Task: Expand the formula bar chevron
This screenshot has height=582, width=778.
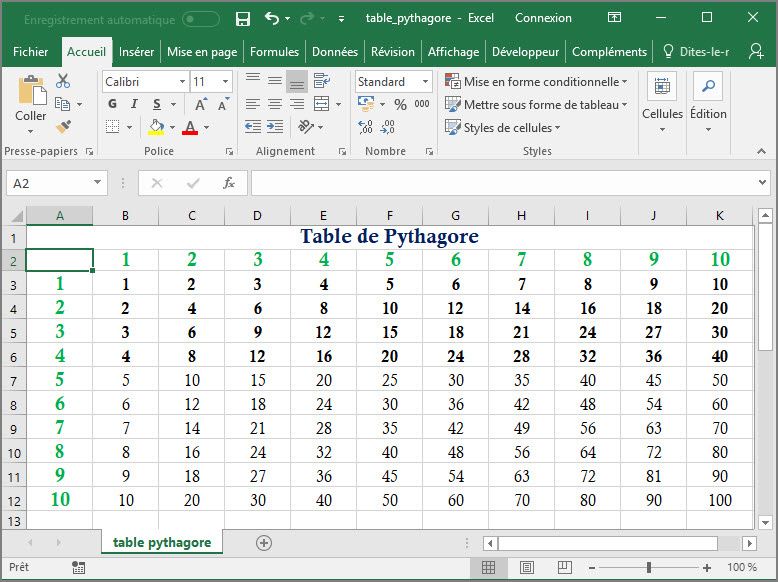Action: pyautogui.click(x=762, y=183)
